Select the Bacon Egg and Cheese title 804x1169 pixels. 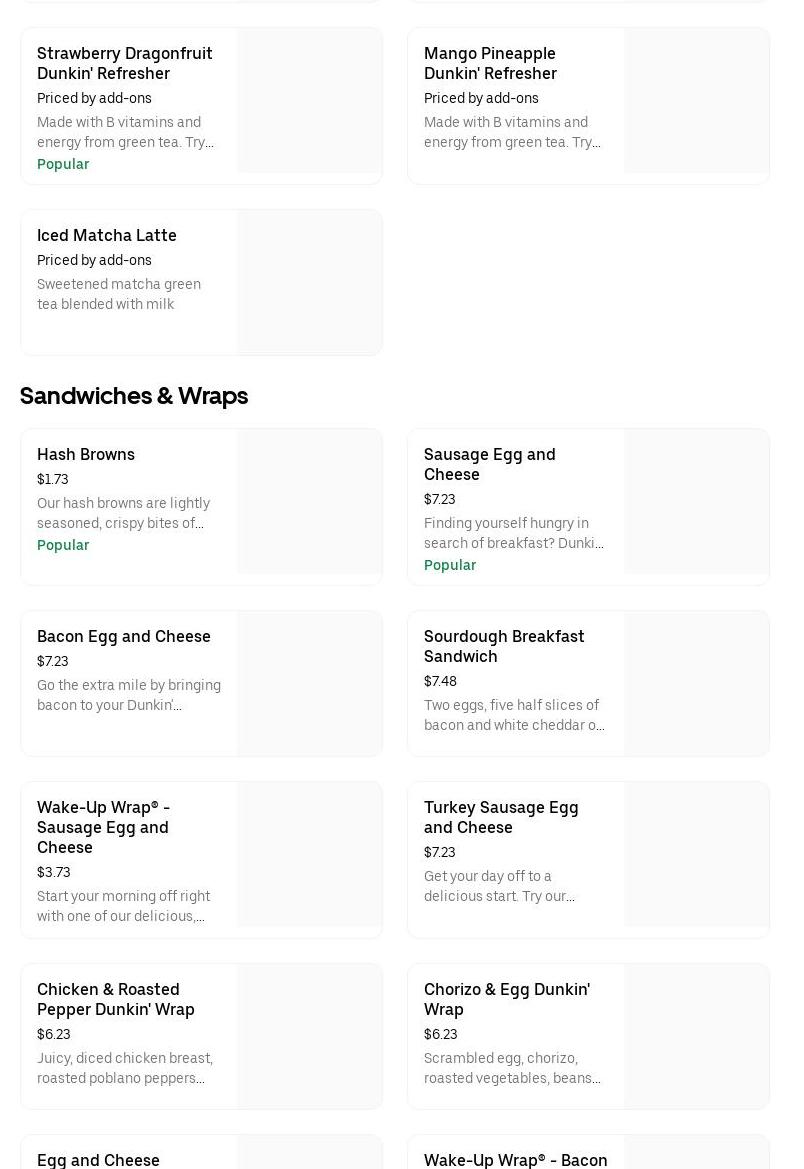124,636
